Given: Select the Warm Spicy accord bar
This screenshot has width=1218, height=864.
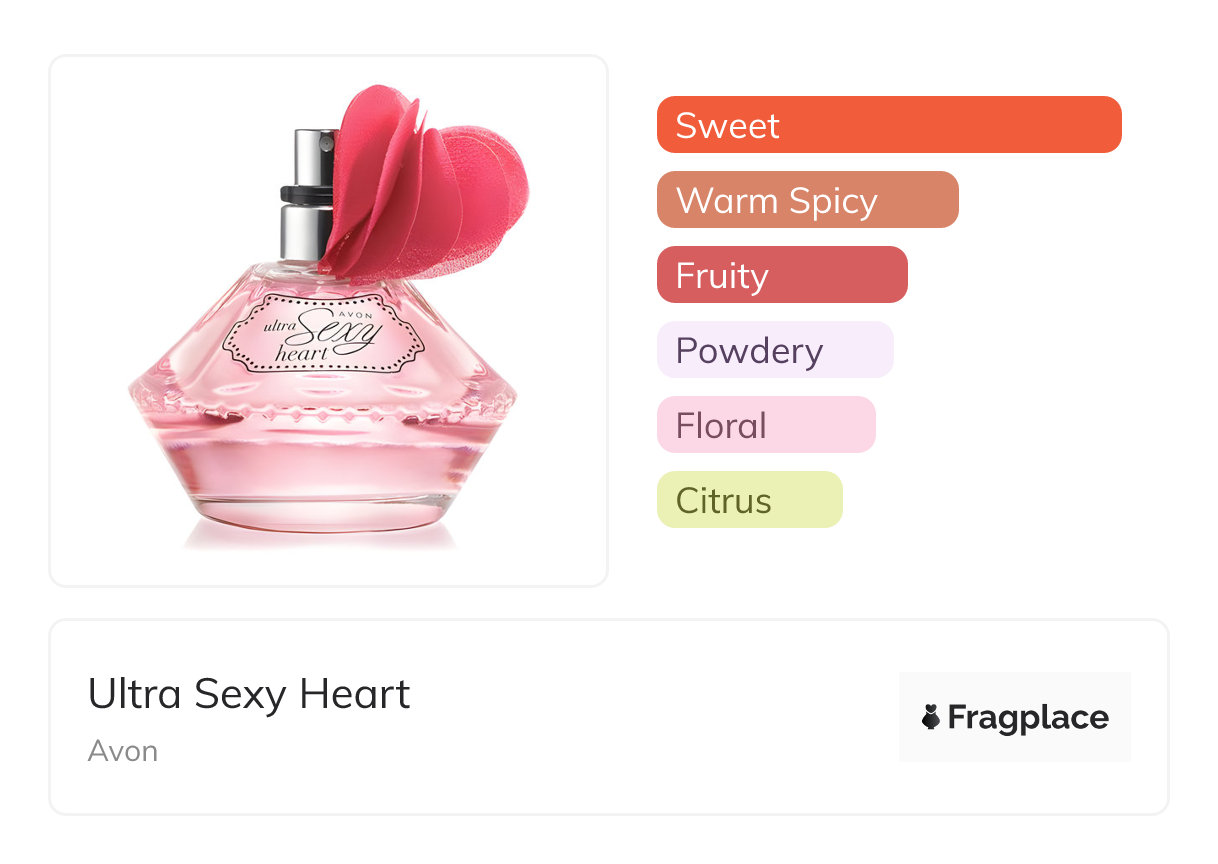Looking at the screenshot, I should [x=807, y=200].
